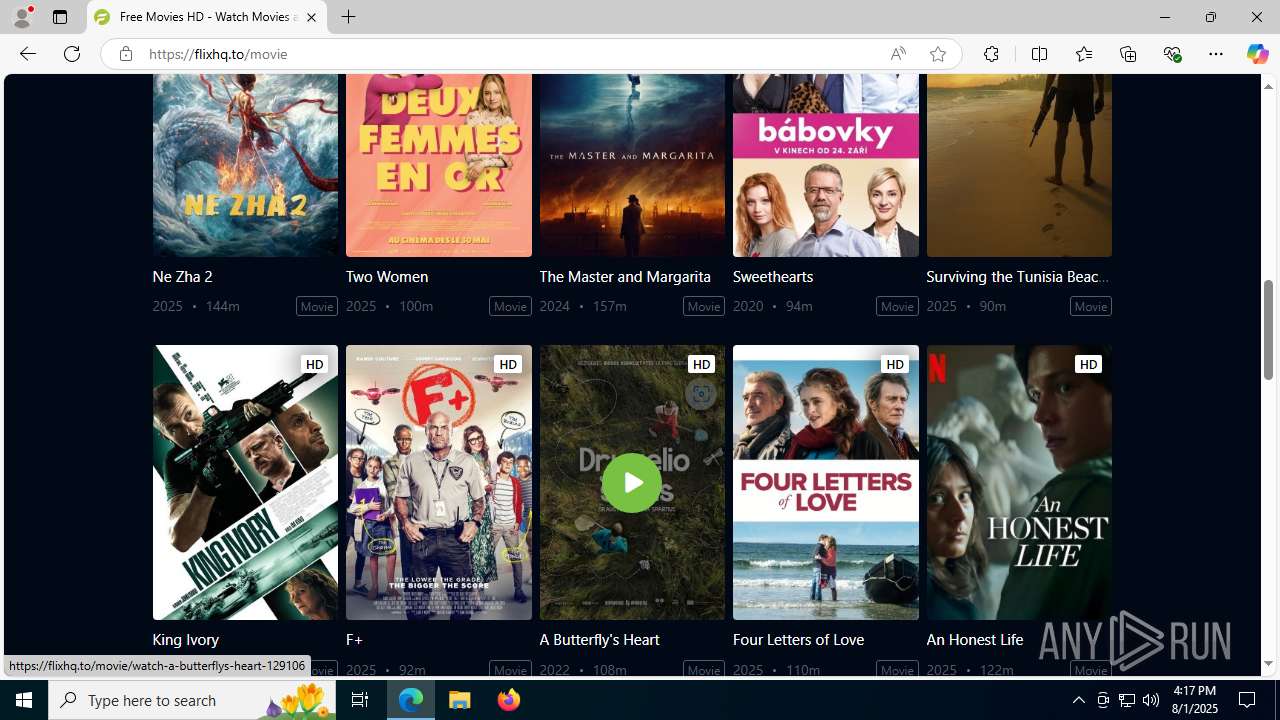Open An Honest Life poster

(1019, 482)
